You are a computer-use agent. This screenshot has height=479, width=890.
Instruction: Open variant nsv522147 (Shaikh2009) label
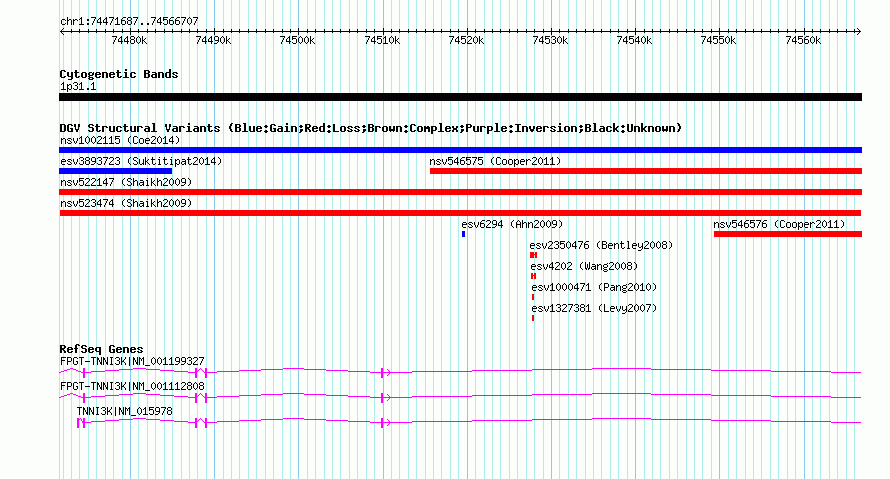(x=126, y=182)
